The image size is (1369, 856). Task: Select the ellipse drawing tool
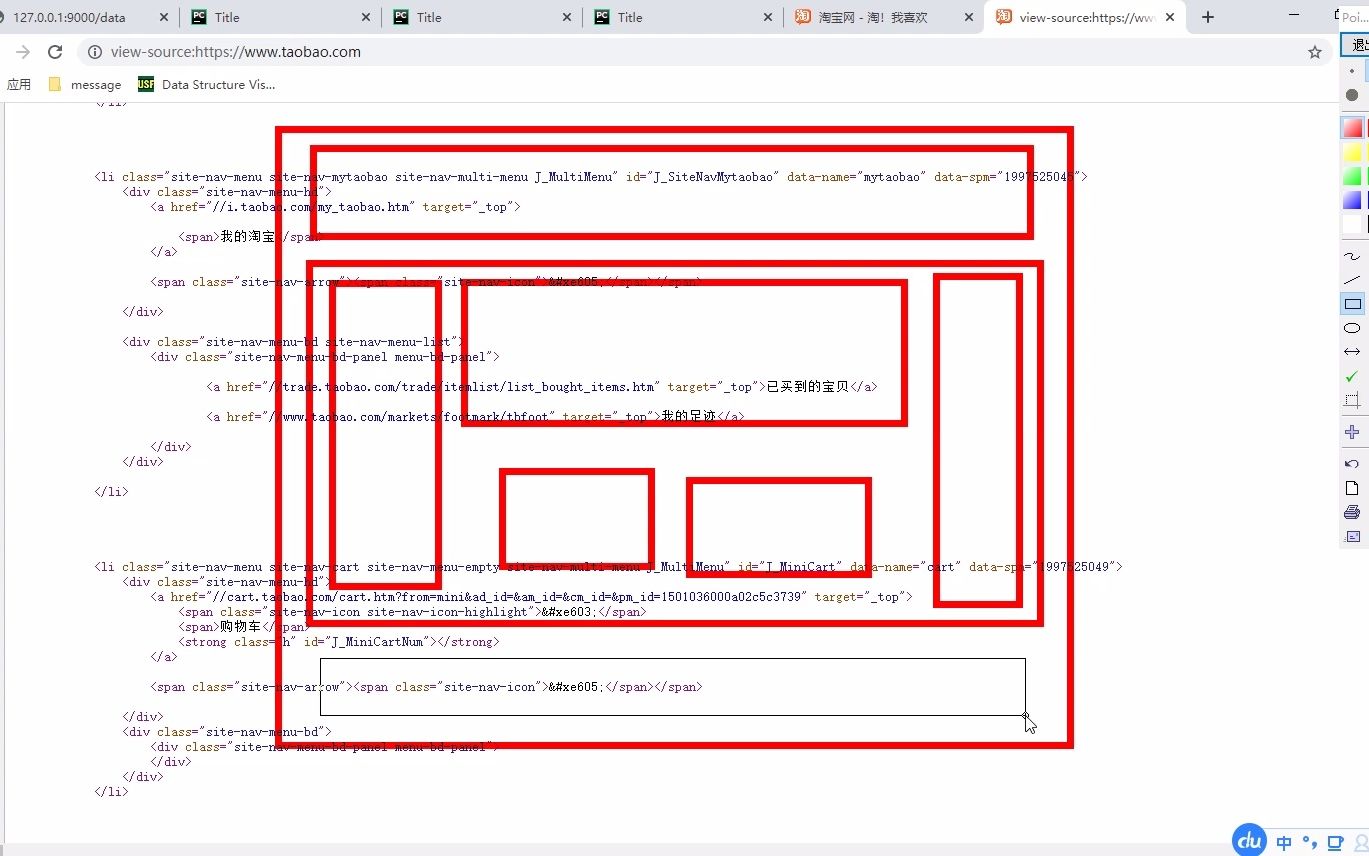(x=1352, y=328)
